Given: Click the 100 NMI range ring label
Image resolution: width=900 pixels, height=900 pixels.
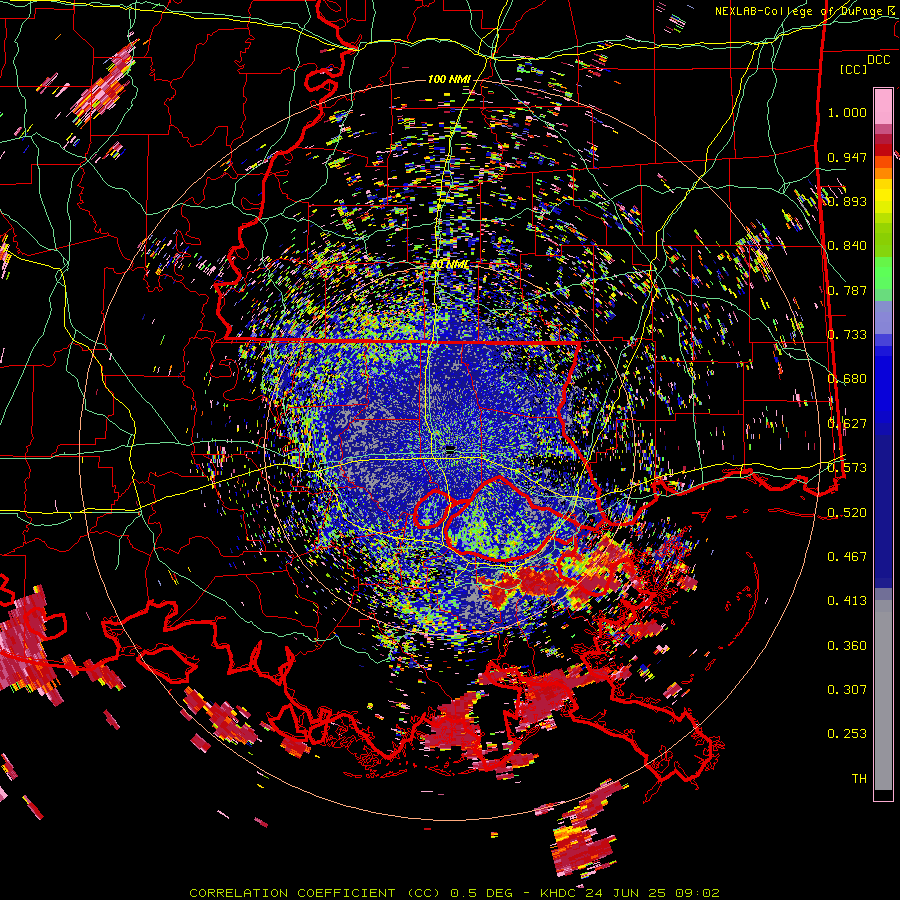Looking at the screenshot, I should (449, 79).
